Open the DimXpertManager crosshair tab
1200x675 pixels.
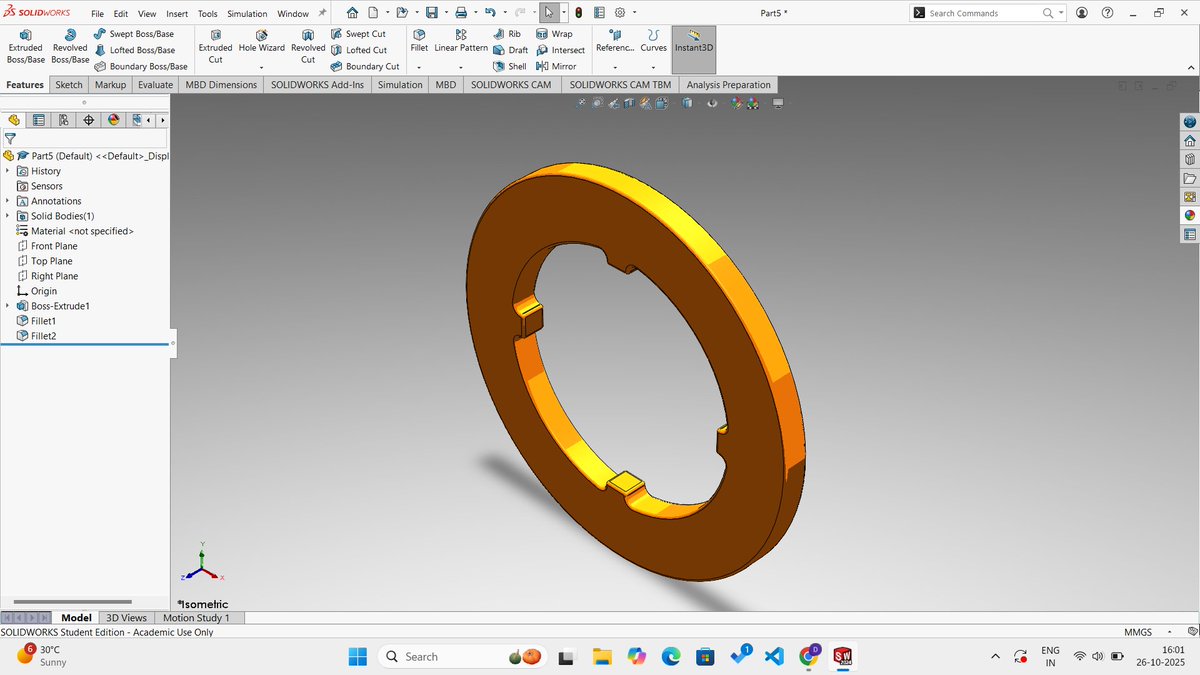(89, 120)
